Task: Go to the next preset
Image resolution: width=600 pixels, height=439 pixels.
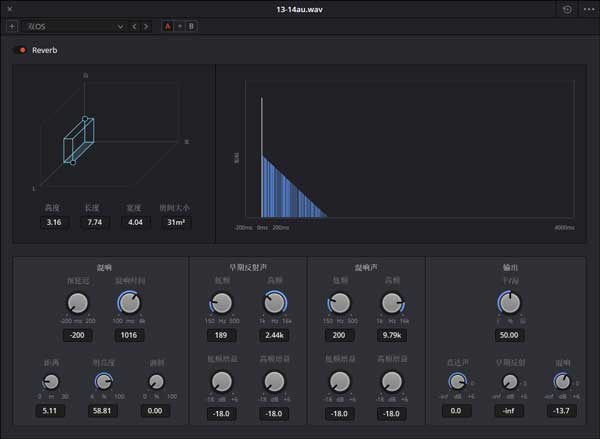Action: click(x=147, y=25)
